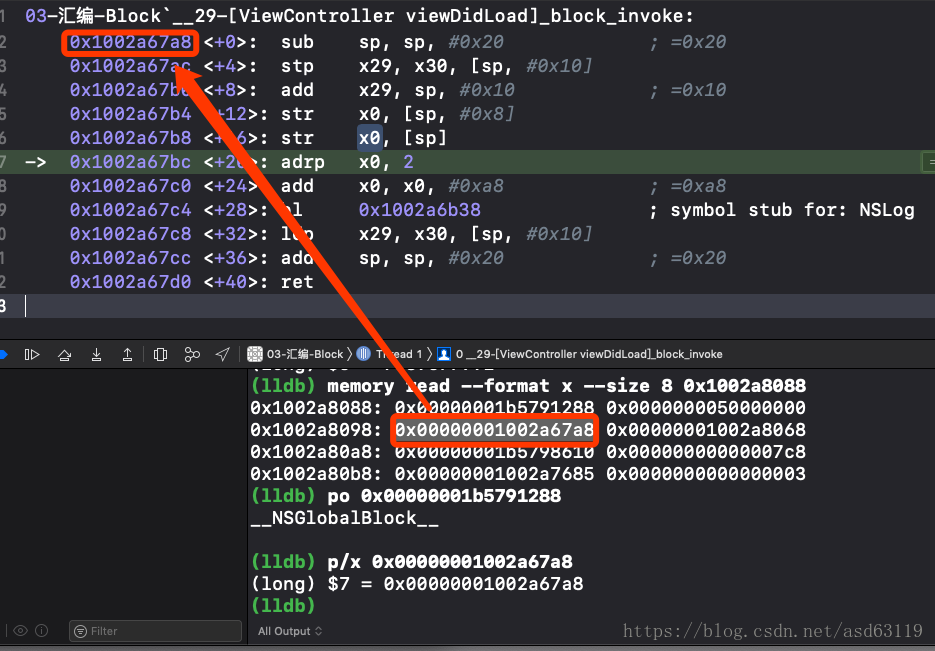Screen dimensions: 935x651
Task: Click the Print Description info icon
Action: point(42,631)
